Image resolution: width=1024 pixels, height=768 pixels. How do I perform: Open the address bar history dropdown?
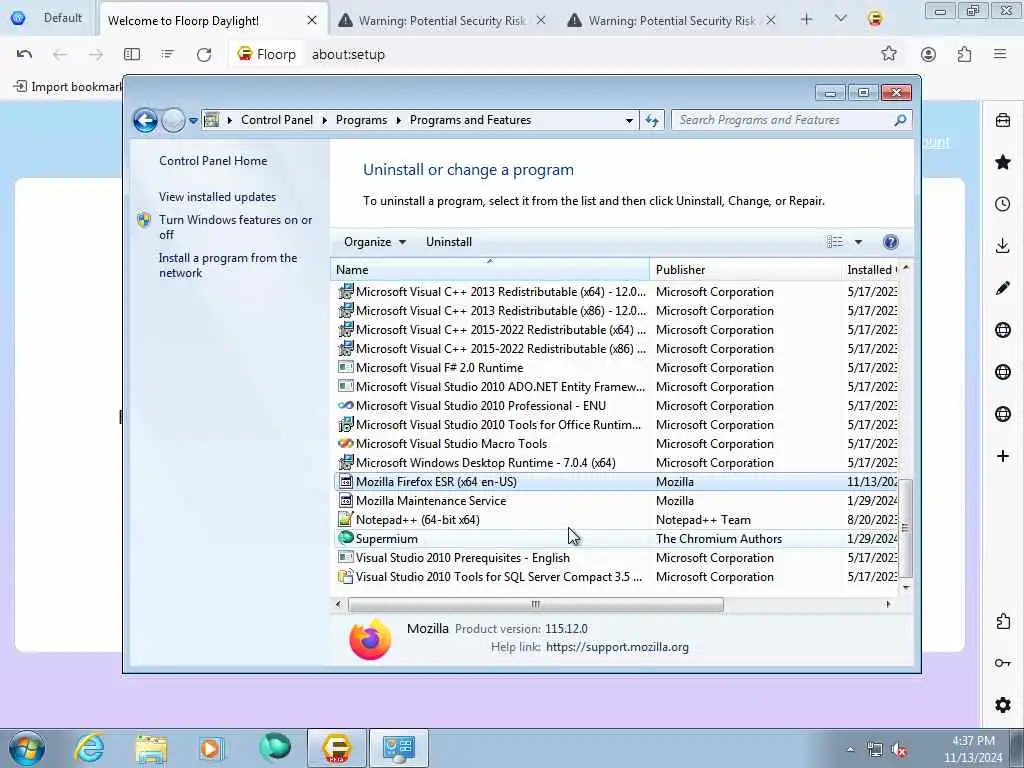click(629, 120)
